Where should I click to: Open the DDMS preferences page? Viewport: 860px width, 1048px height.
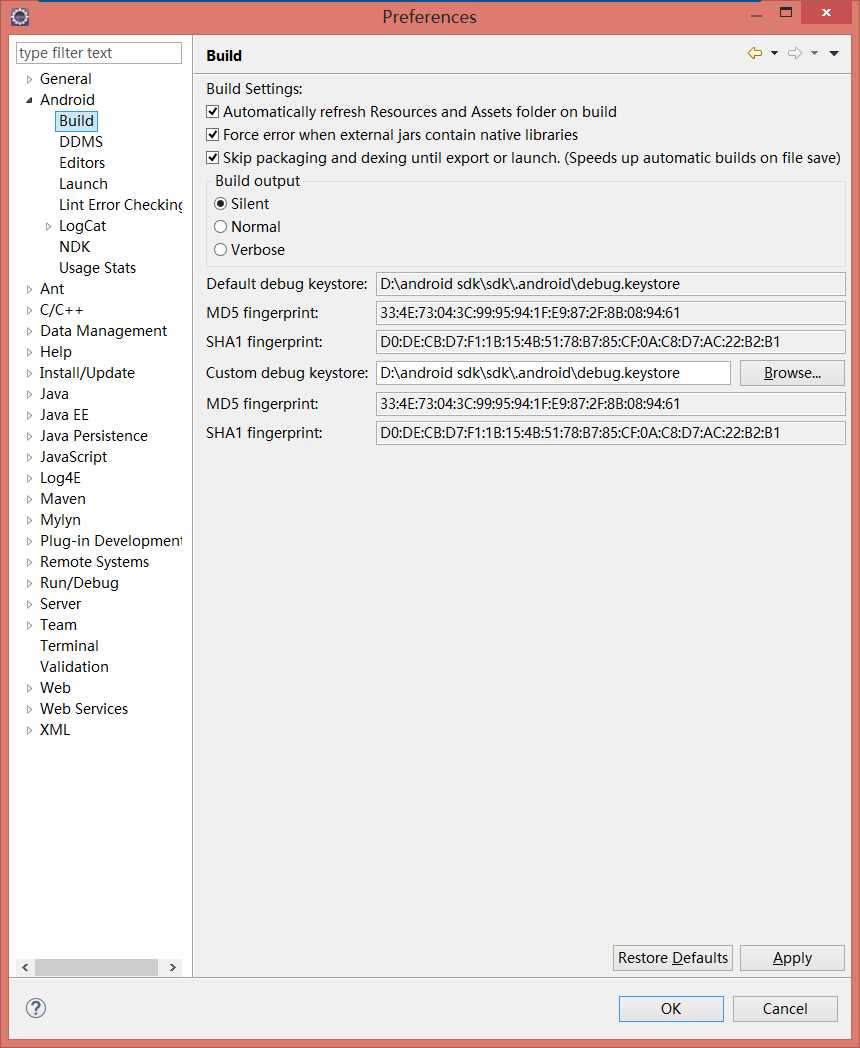[81, 142]
